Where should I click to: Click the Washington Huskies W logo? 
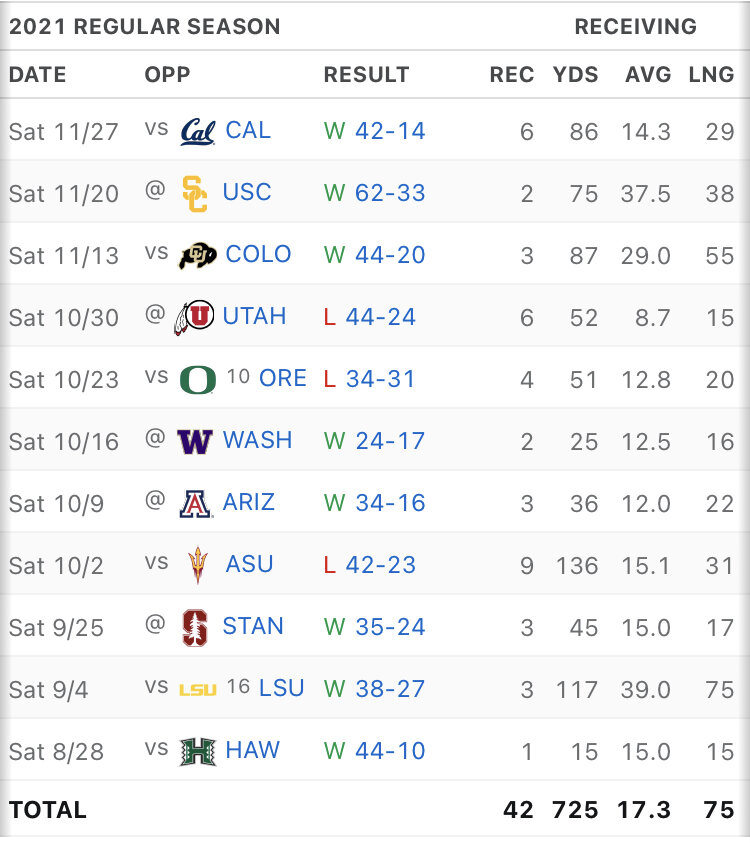pyautogui.click(x=194, y=441)
